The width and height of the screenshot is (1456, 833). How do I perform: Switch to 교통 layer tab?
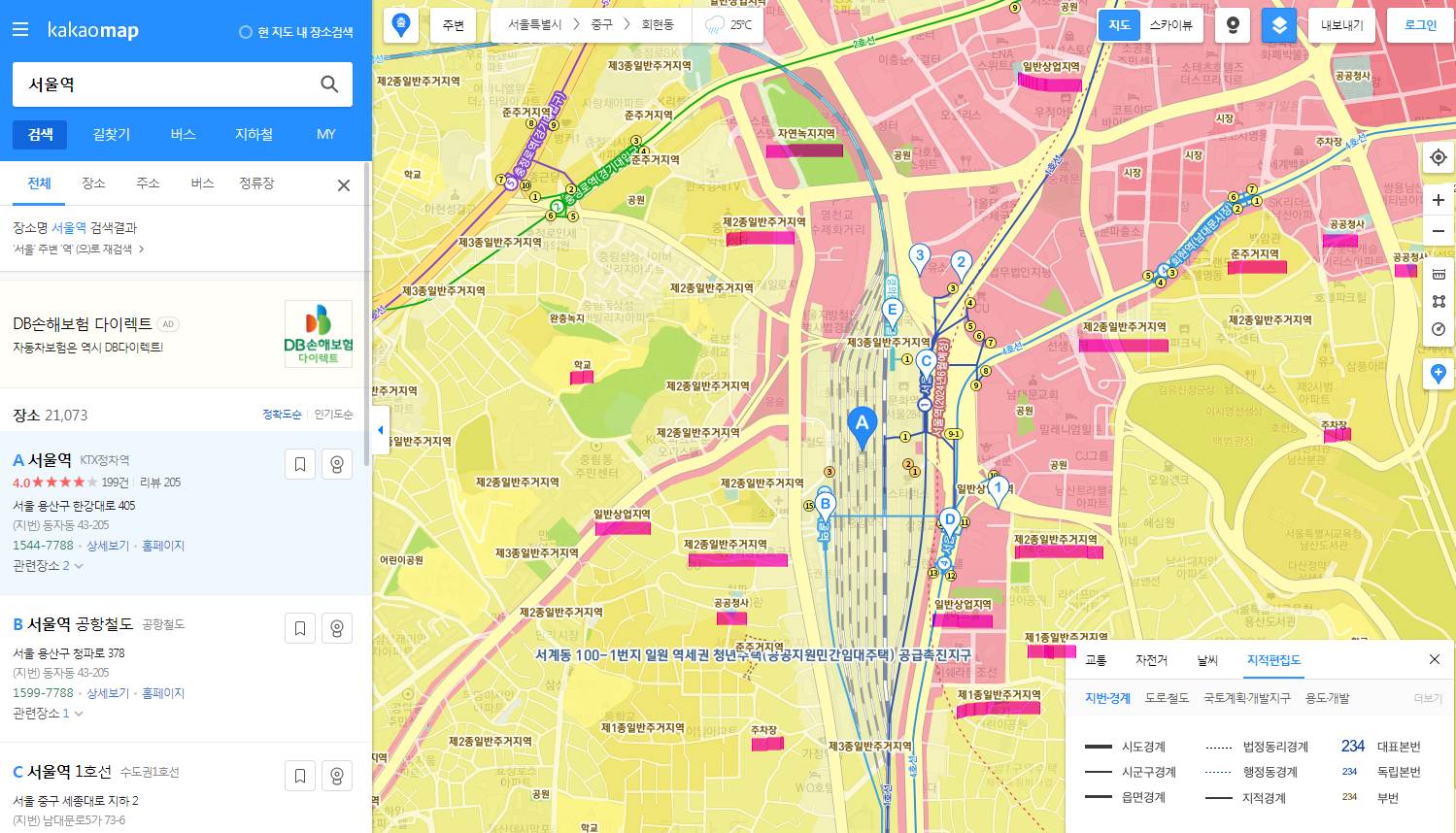[x=1096, y=660]
